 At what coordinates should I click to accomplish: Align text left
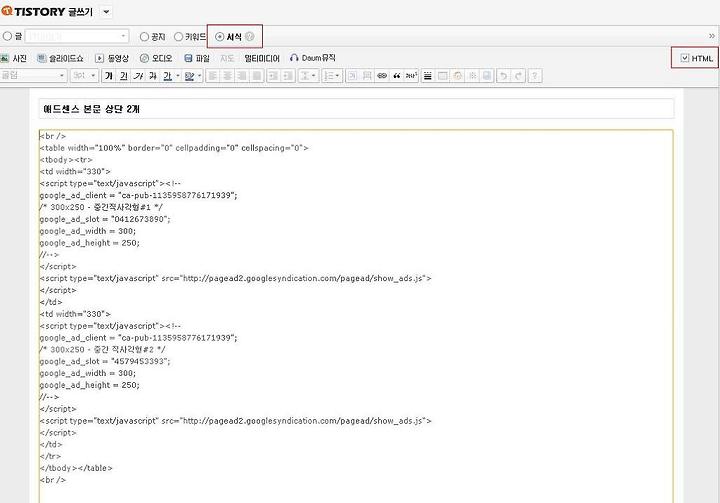(212, 76)
